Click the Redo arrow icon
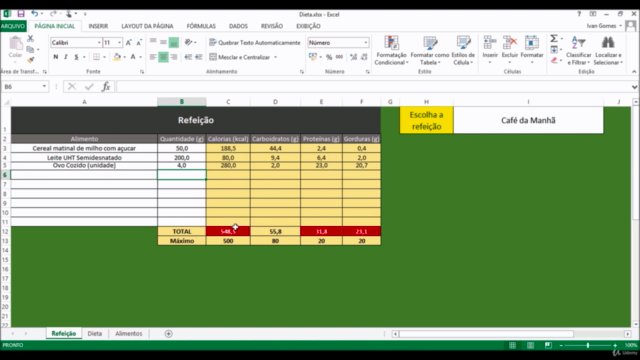 pos(53,14)
